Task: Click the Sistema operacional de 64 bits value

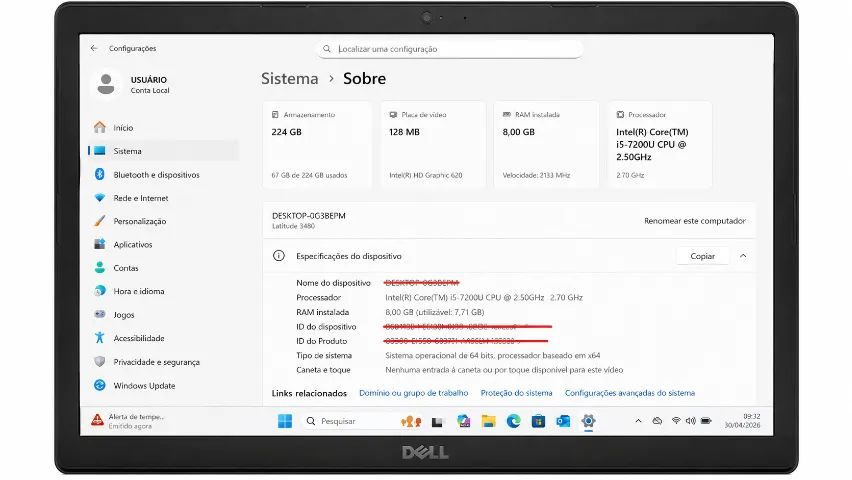Action: [x=493, y=356]
